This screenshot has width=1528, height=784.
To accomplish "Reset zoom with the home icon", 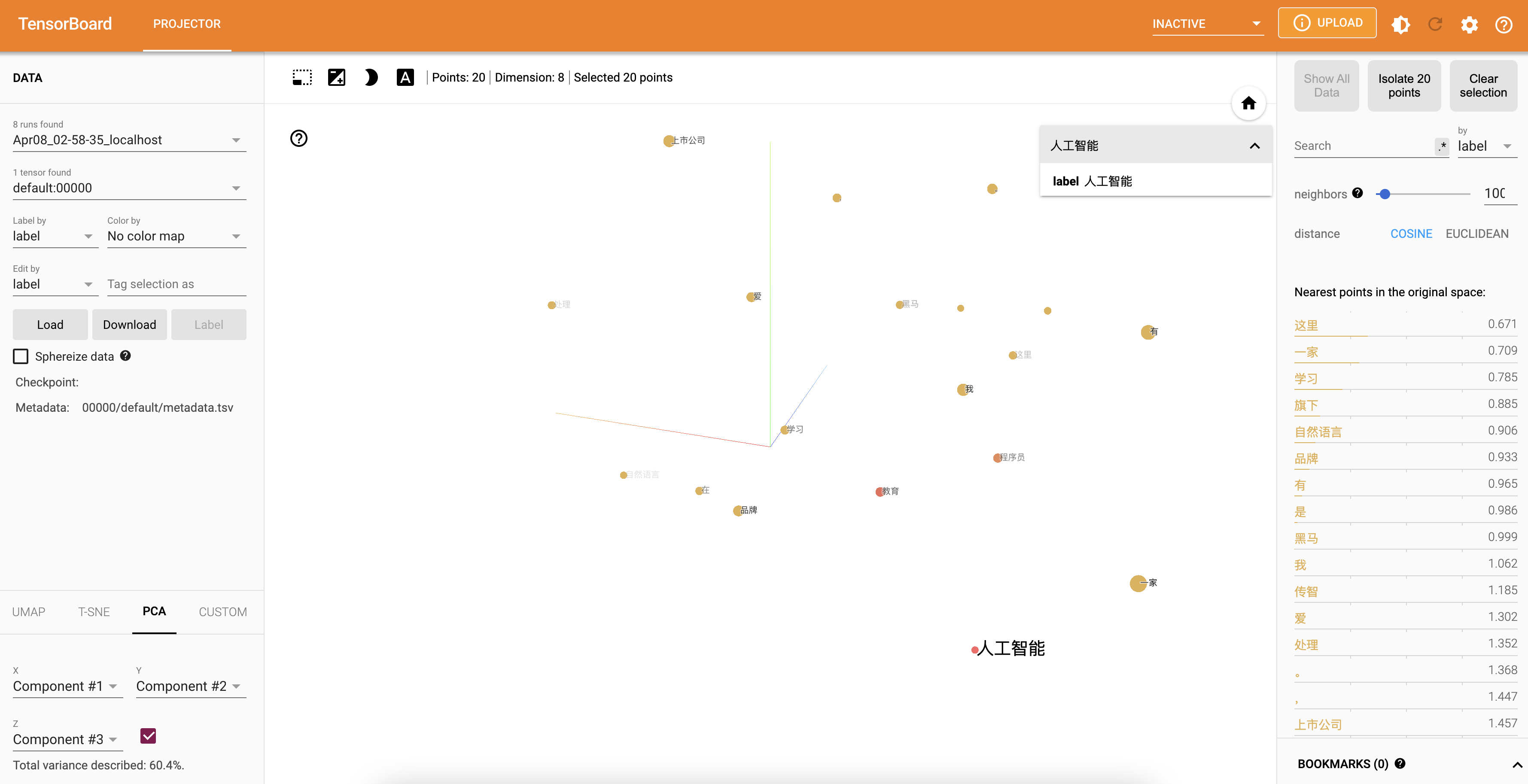I will 1248,103.
